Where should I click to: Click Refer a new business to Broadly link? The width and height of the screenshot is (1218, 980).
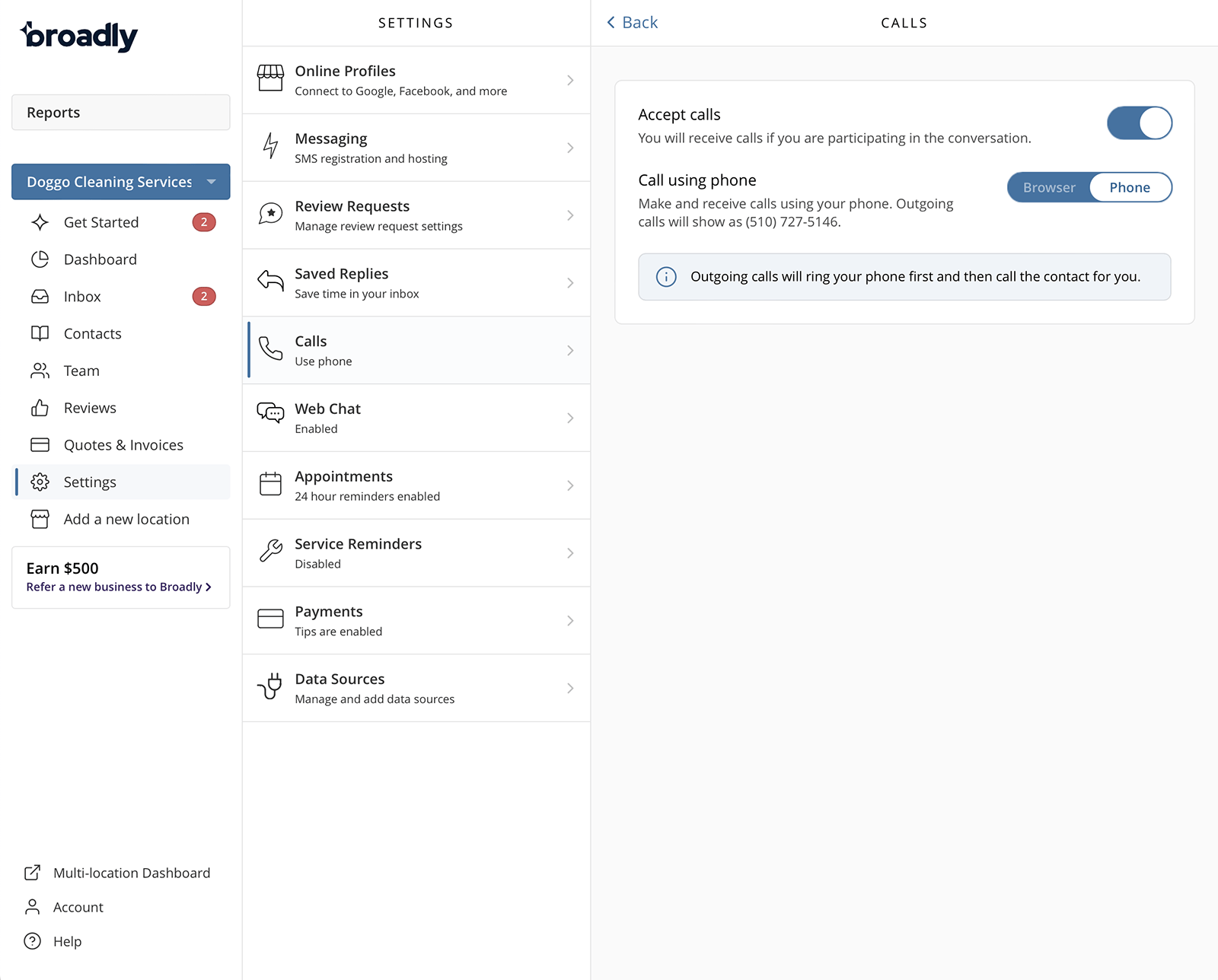119,587
